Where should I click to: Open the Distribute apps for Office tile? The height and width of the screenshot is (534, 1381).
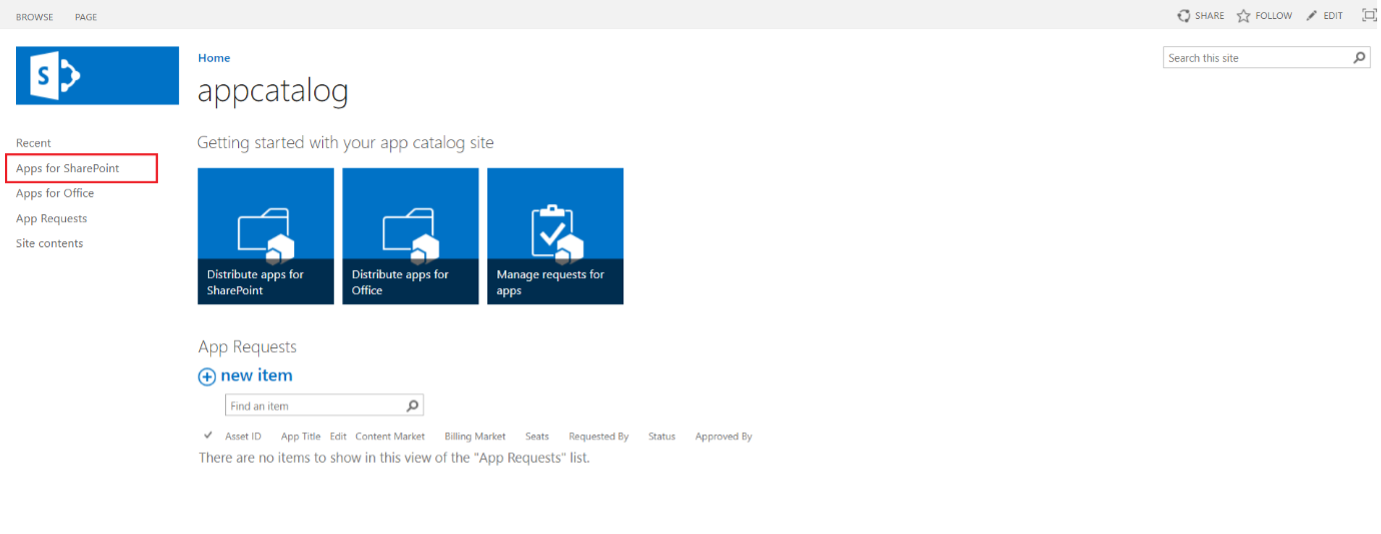410,236
